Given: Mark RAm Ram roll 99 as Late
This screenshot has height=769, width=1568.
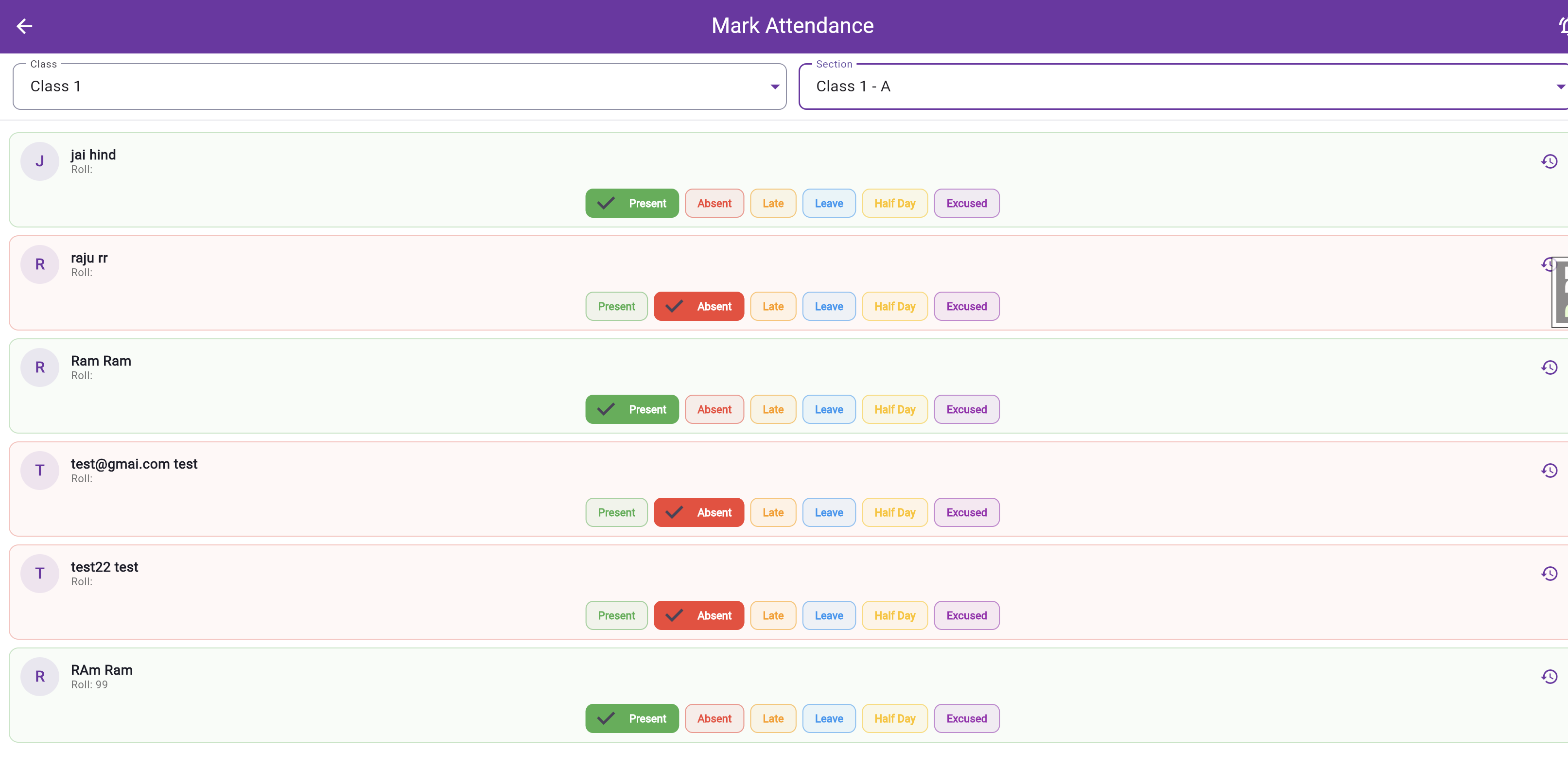Looking at the screenshot, I should tap(773, 718).
